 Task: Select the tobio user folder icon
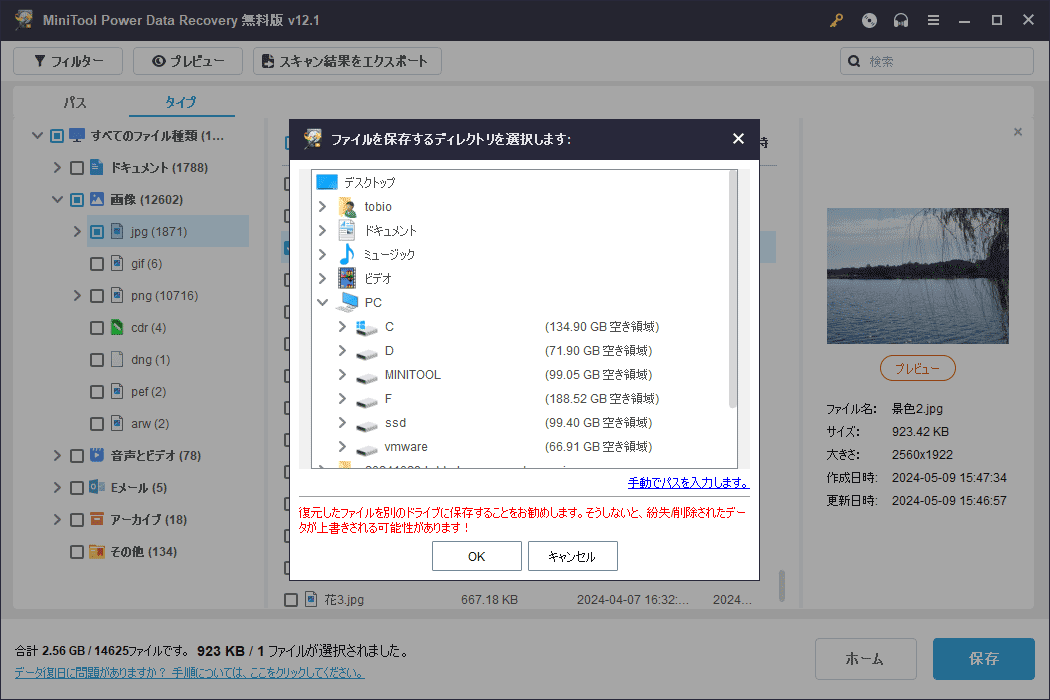pos(347,207)
